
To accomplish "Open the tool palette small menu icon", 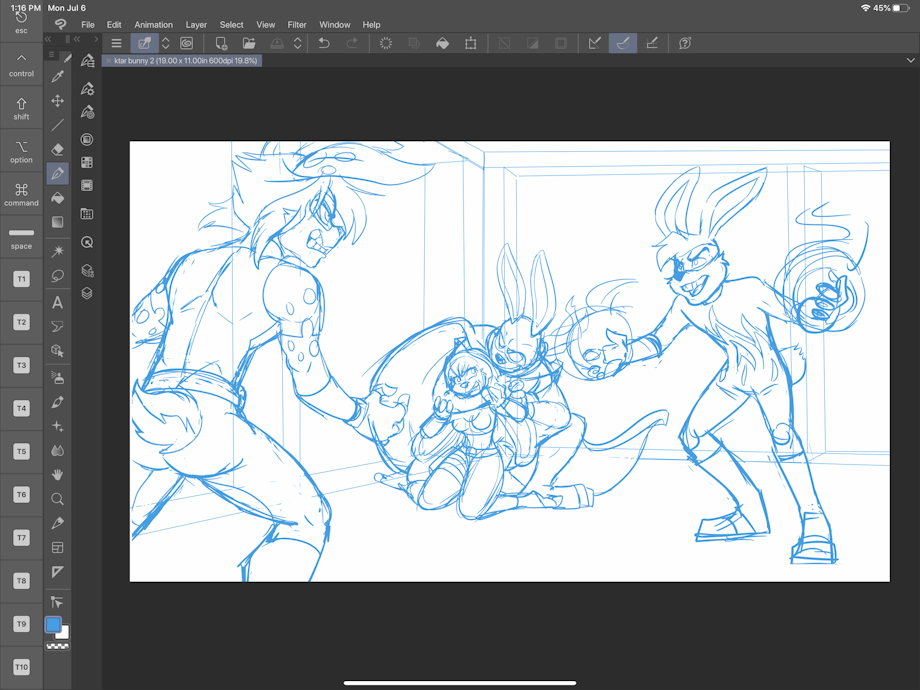I will (52, 54).
